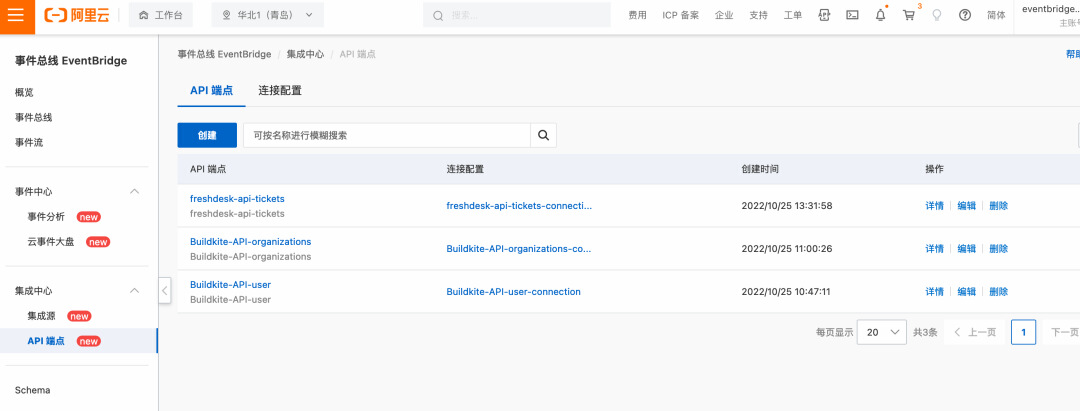Open the 工作台 workbench button
This screenshot has width=1080, height=411.
tap(160, 15)
